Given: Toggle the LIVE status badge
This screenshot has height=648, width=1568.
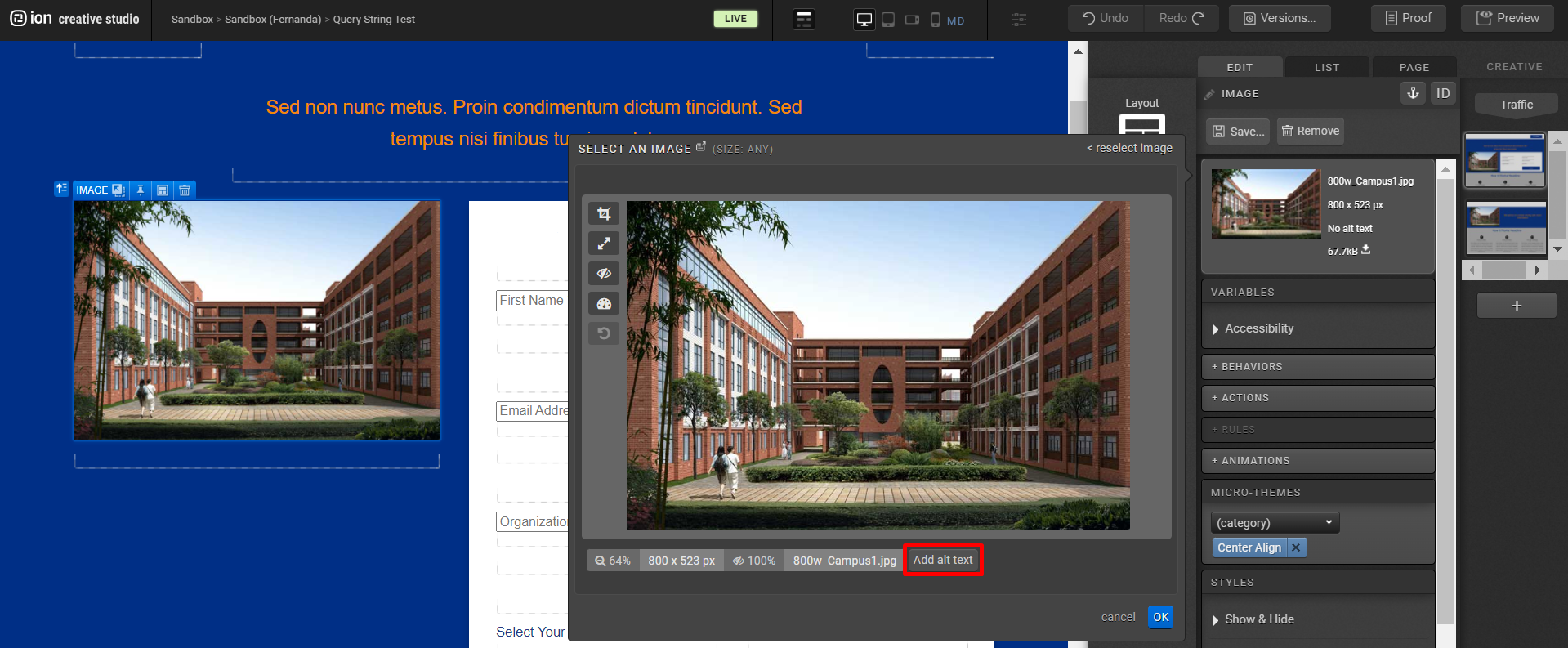Looking at the screenshot, I should (x=735, y=19).
